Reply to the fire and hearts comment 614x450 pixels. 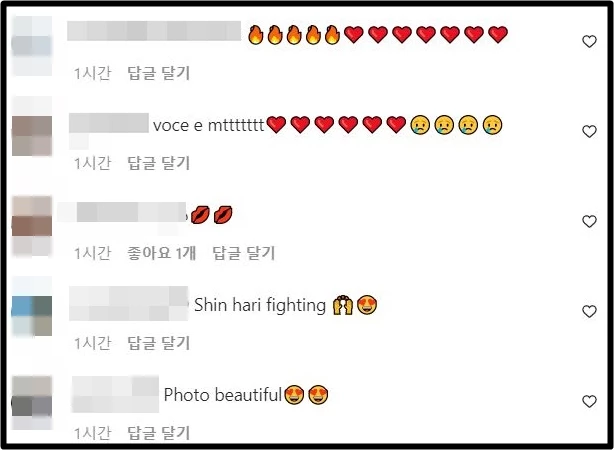[x=159, y=73]
